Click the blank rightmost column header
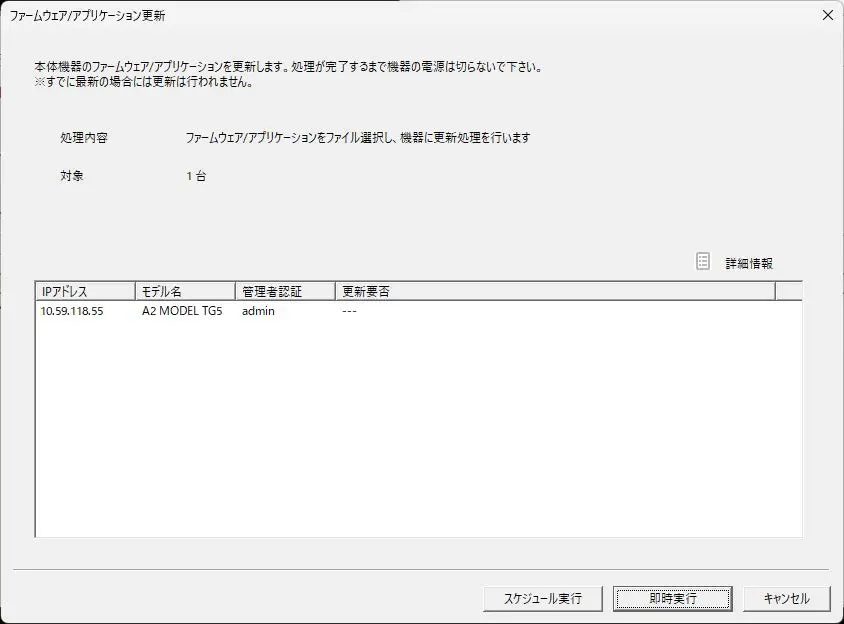 (788, 291)
